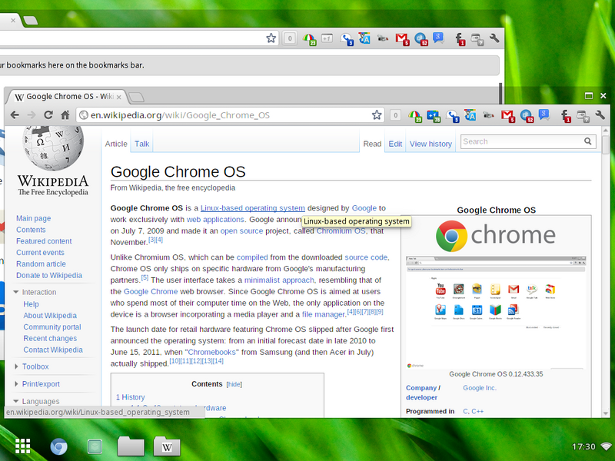Open the View history tab
The image size is (615, 461).
(431, 144)
